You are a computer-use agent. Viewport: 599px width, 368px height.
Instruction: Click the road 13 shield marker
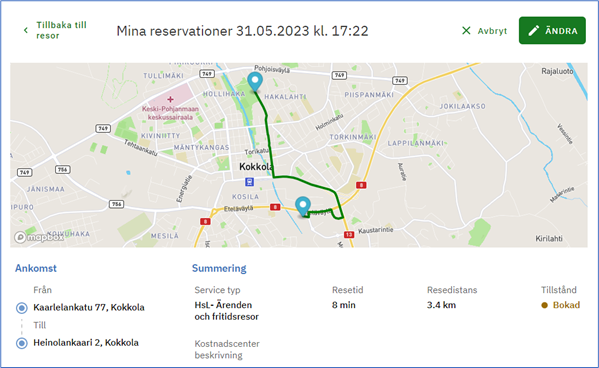[x=348, y=235]
